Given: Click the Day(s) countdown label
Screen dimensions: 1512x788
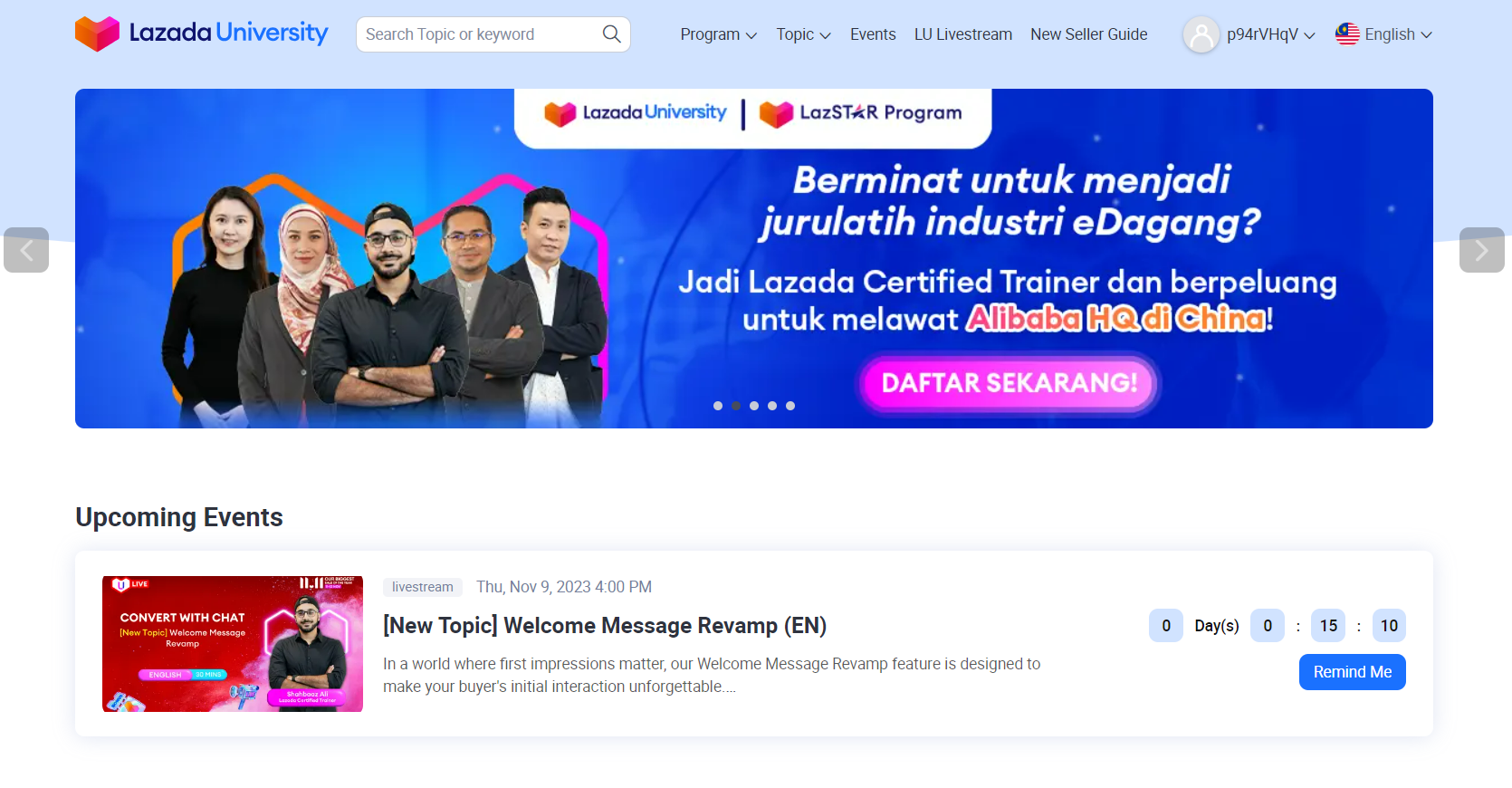Looking at the screenshot, I should [1217, 626].
